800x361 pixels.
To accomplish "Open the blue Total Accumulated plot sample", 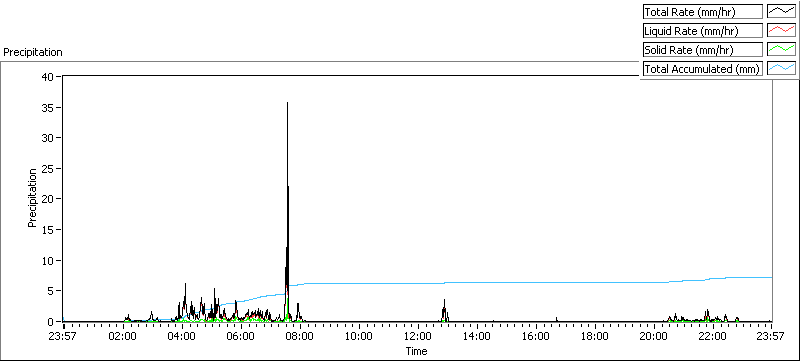I will click(x=782, y=68).
